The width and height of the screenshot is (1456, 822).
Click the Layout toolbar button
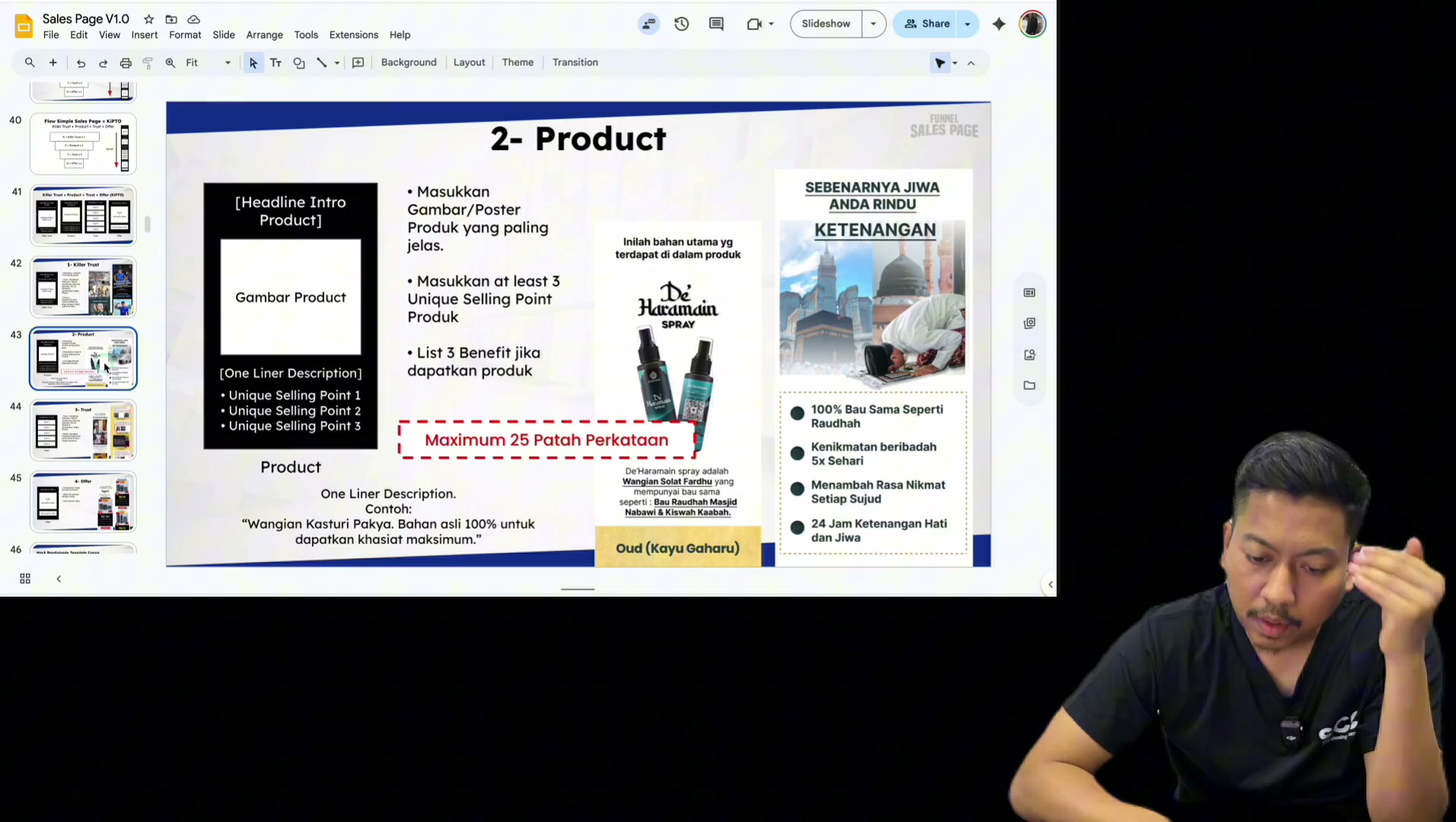469,62
